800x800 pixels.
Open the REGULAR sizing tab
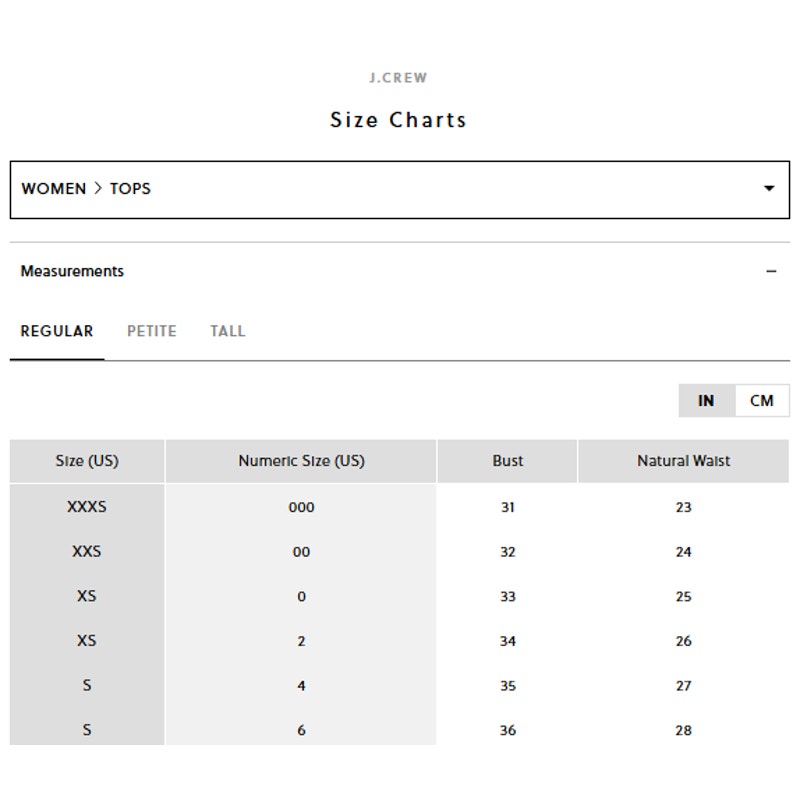57,331
